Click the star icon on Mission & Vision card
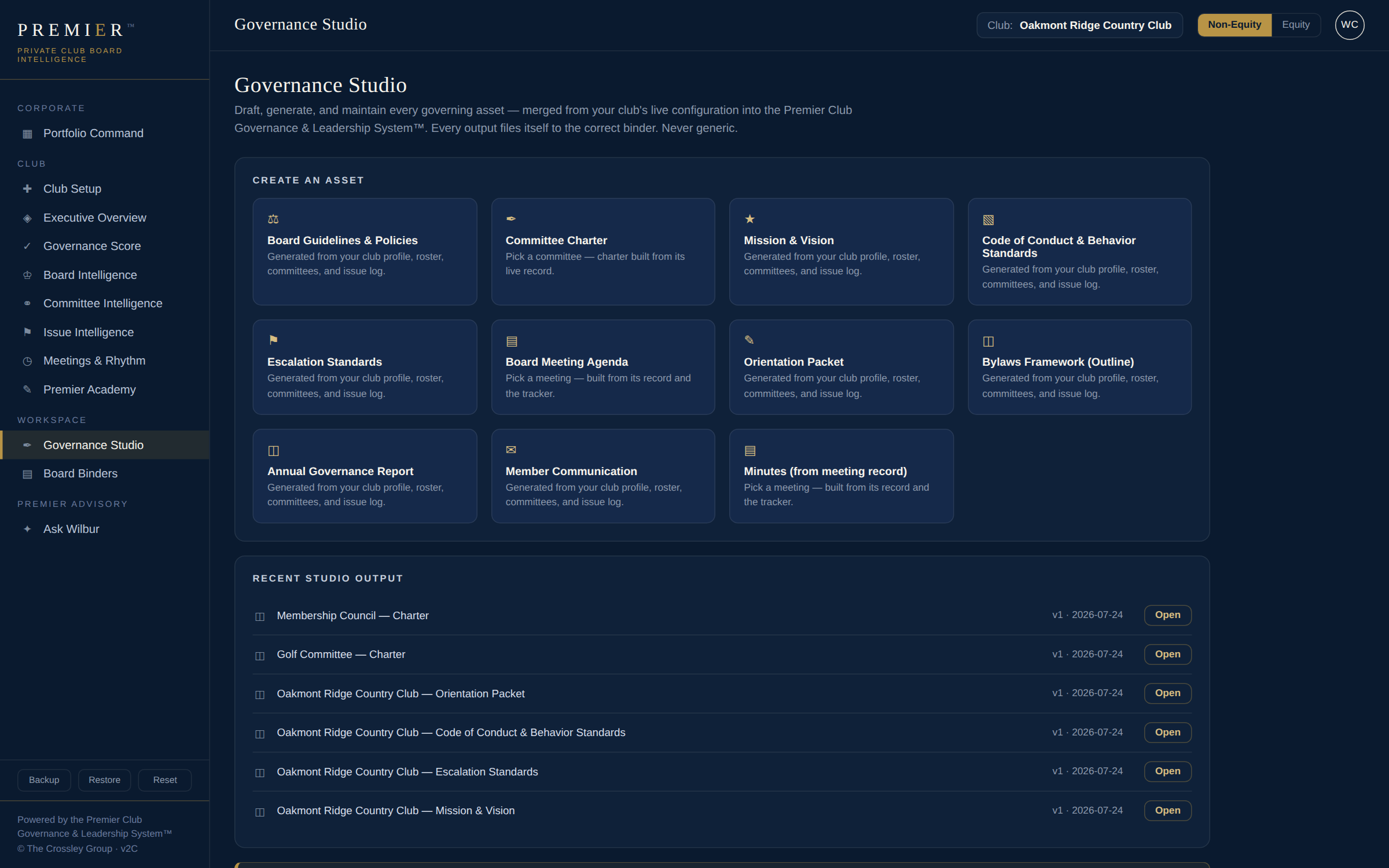The height and width of the screenshot is (868, 1389). [x=749, y=219]
